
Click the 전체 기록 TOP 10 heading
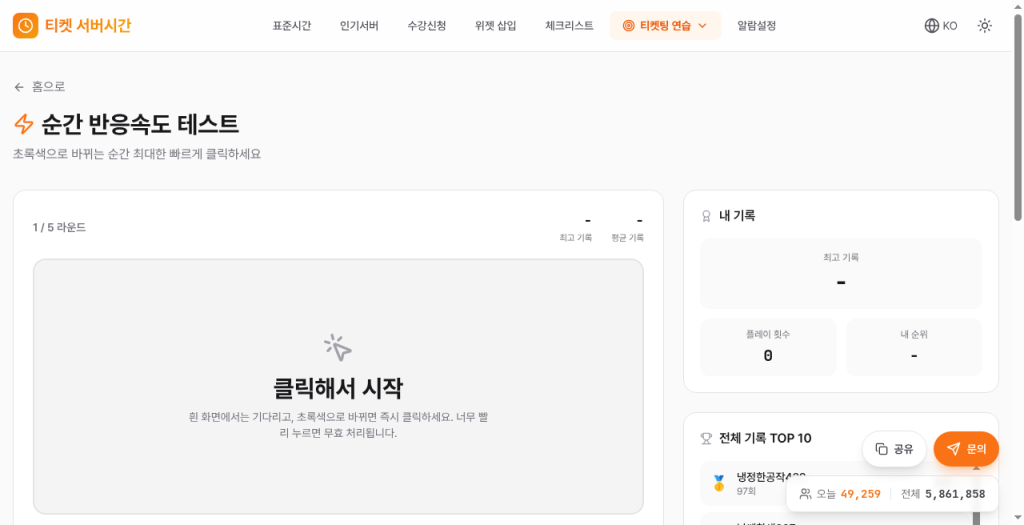coord(765,438)
